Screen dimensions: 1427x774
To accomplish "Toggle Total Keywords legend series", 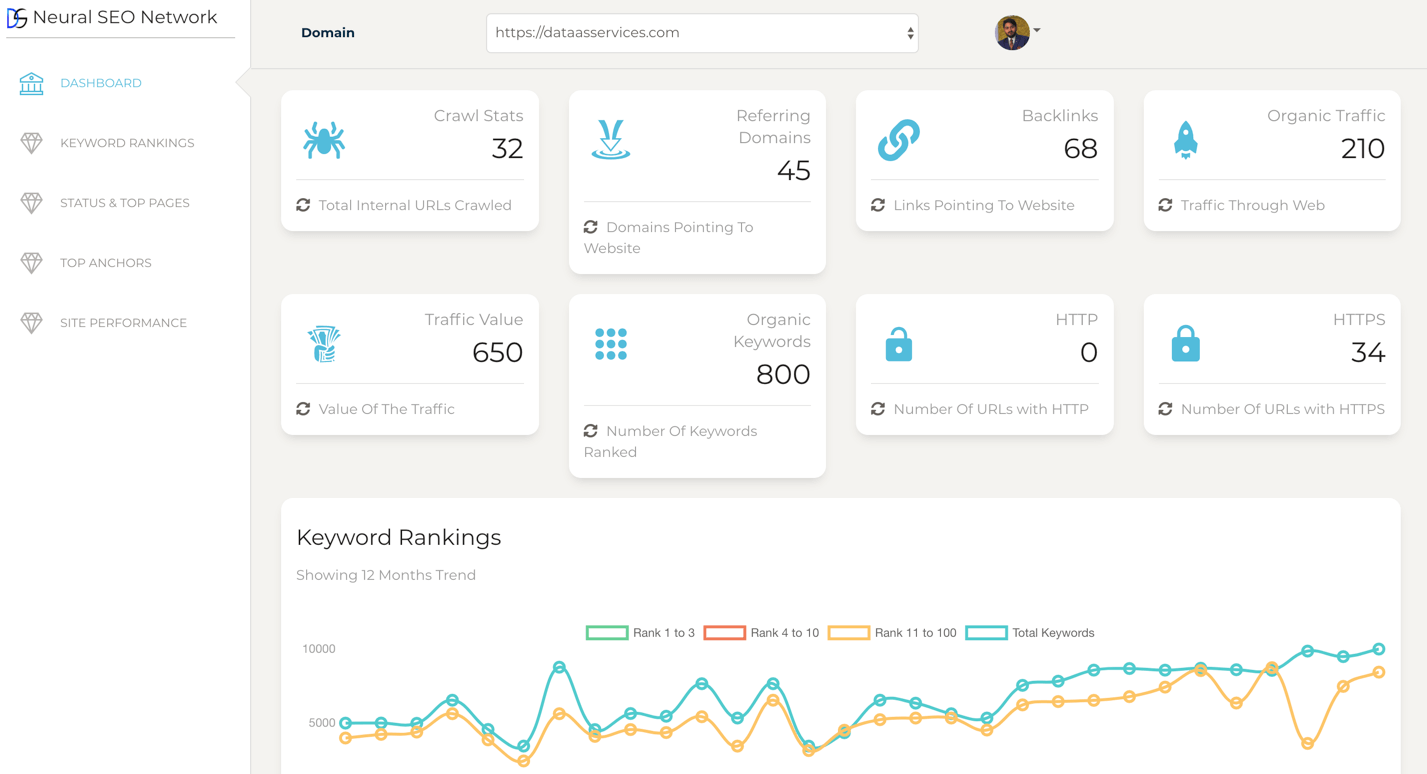I will coord(1030,633).
